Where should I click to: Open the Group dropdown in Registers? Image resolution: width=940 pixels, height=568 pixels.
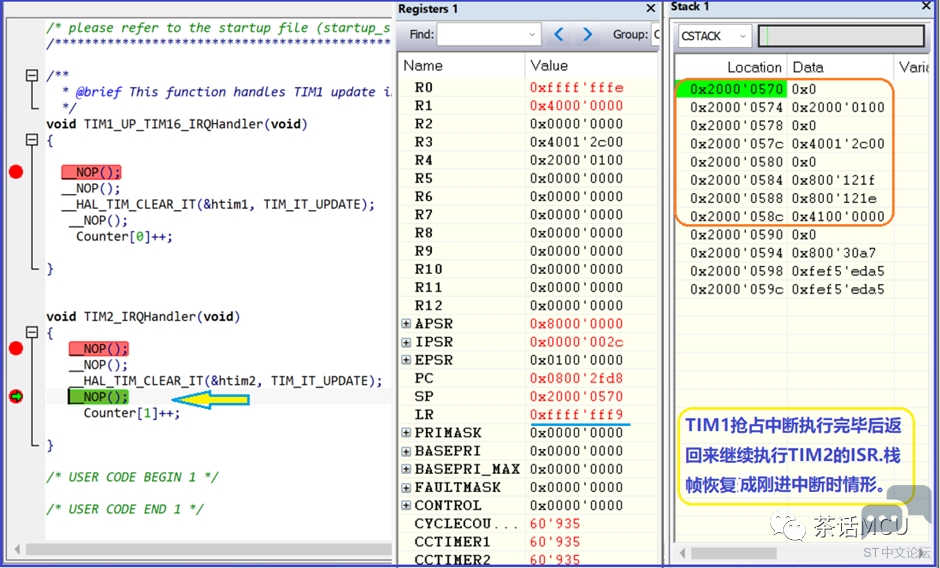656,34
